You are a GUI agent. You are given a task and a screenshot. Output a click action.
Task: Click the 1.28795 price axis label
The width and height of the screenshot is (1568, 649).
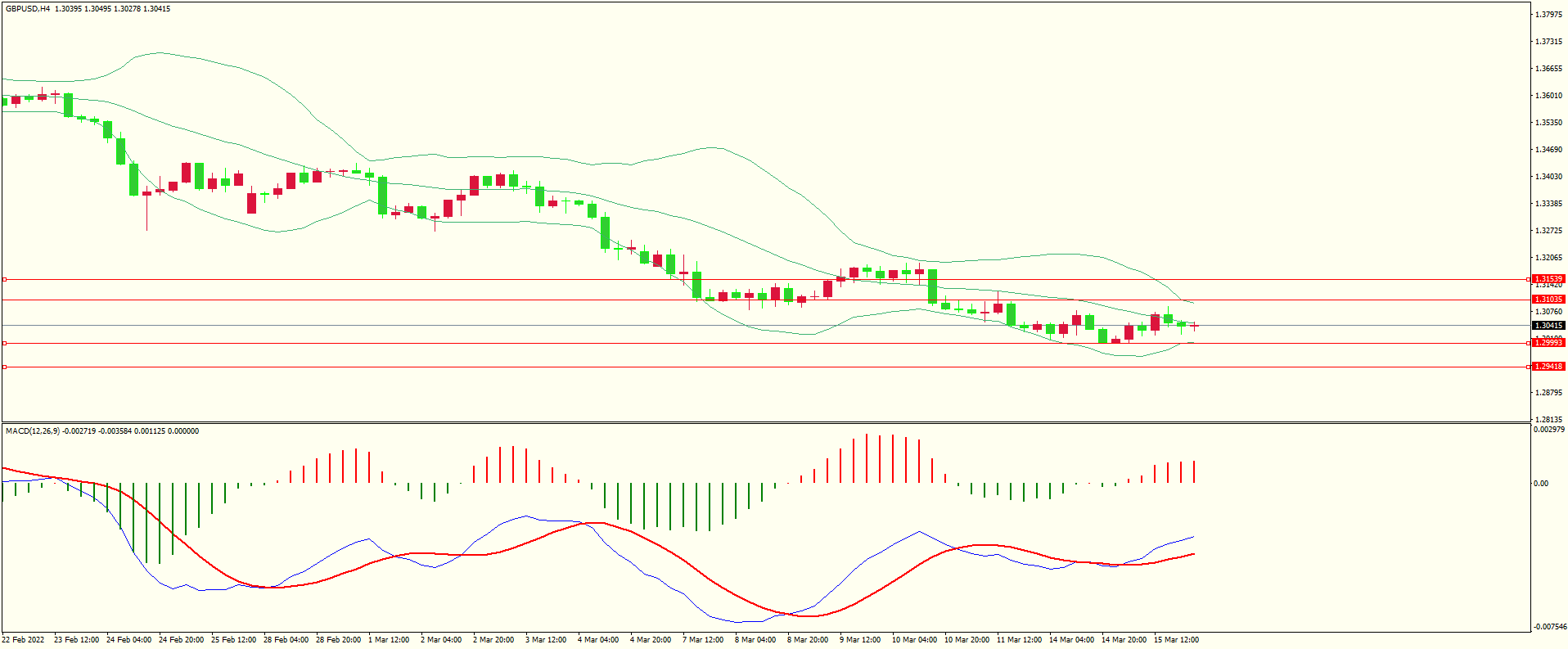(x=1548, y=393)
